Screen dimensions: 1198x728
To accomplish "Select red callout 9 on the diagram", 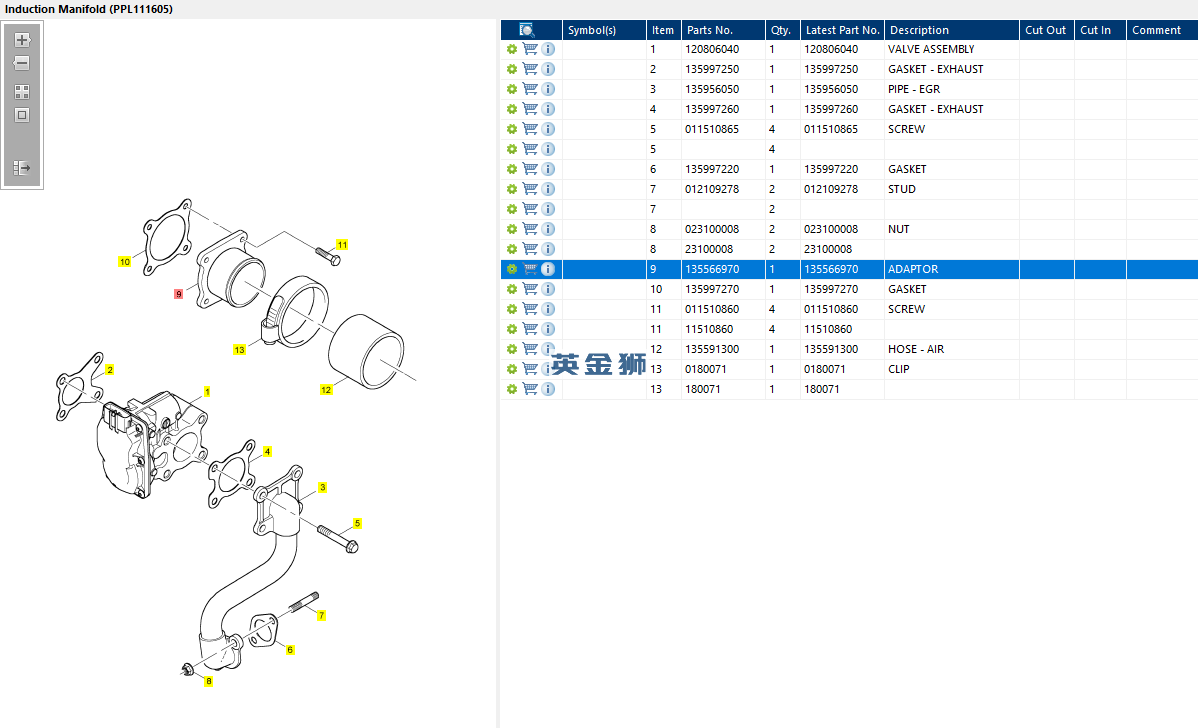I will tap(178, 294).
